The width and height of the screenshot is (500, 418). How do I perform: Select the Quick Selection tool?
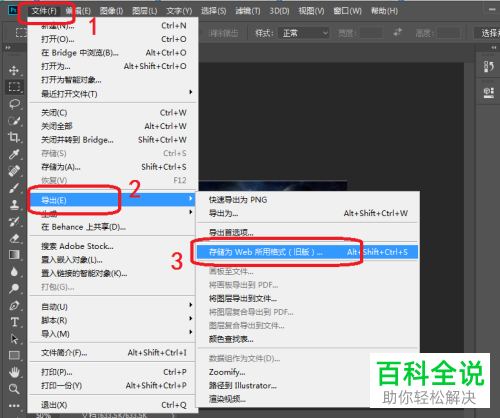tap(14, 121)
